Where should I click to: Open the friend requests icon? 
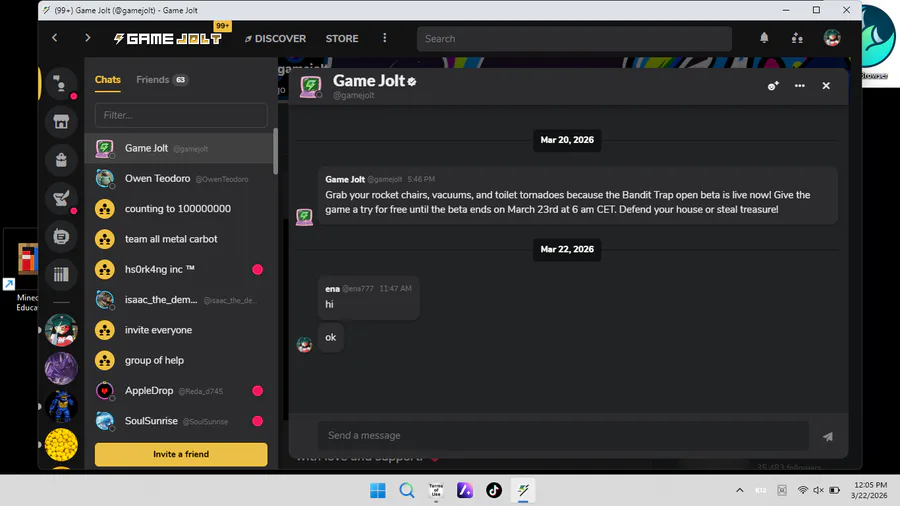point(797,38)
